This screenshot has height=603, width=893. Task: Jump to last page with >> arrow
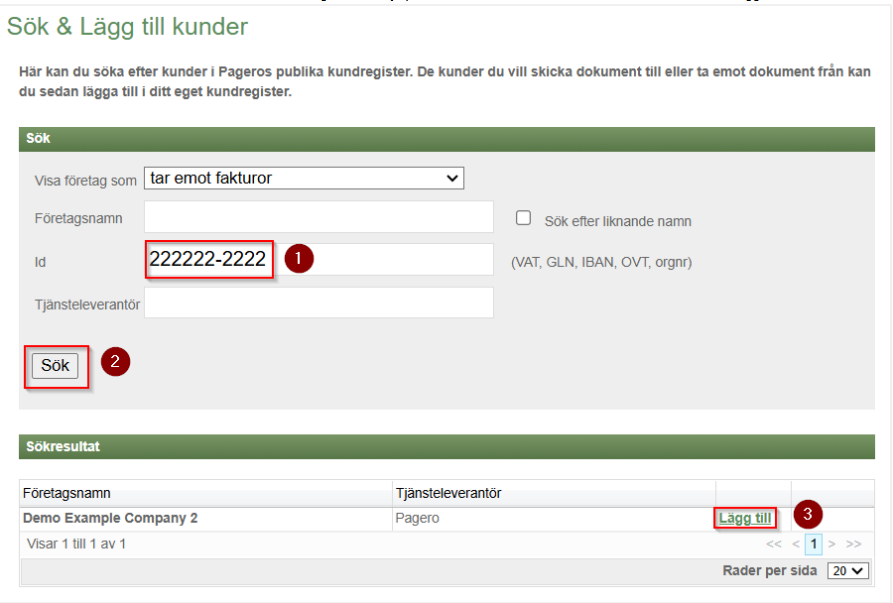tap(853, 544)
